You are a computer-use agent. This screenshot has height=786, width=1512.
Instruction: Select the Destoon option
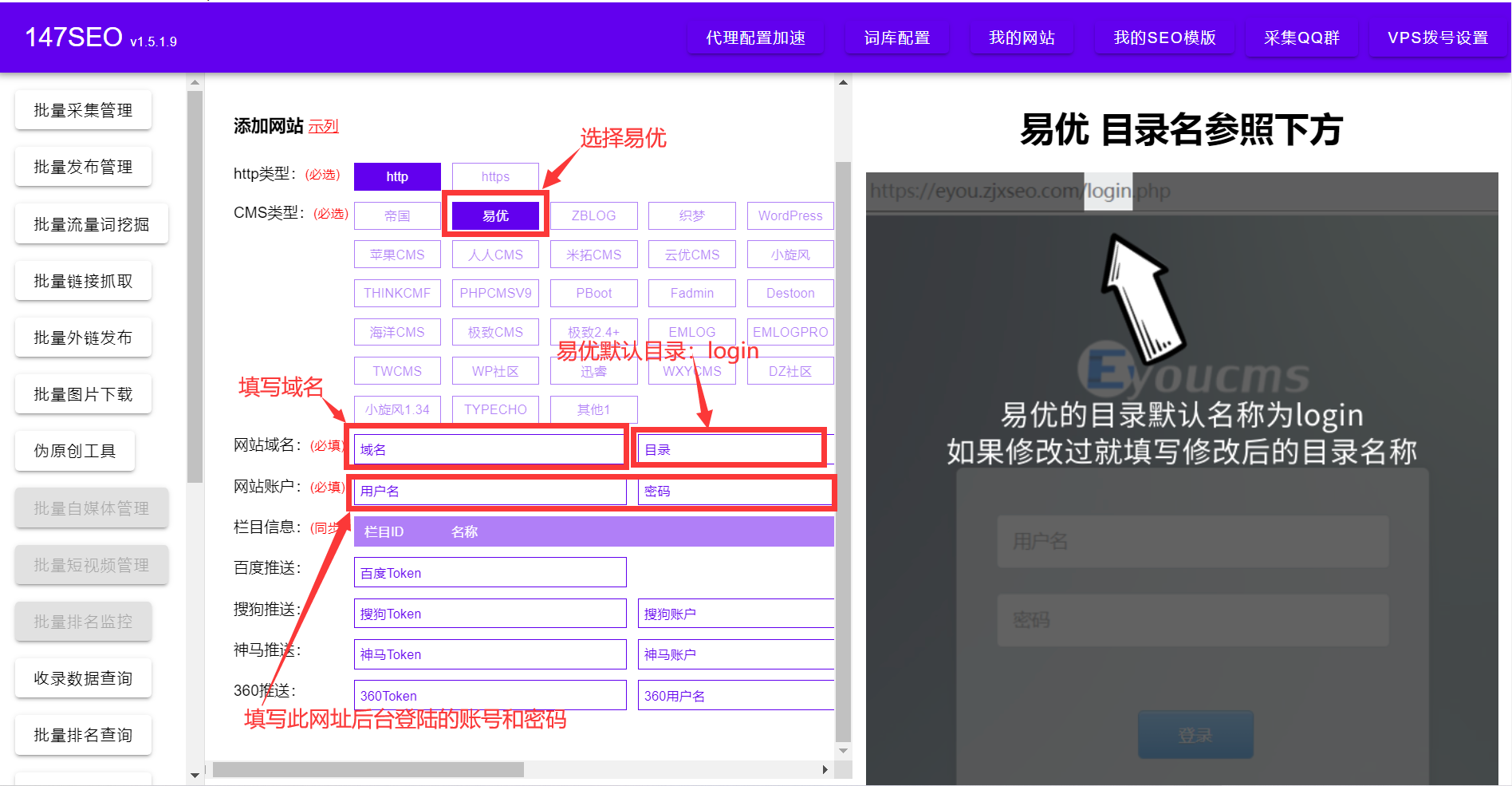pos(790,293)
